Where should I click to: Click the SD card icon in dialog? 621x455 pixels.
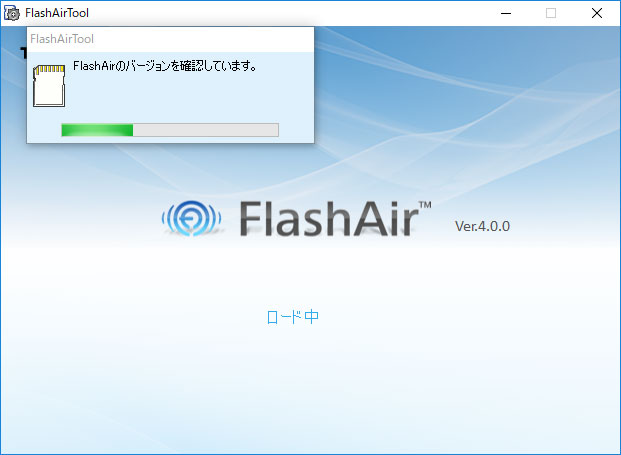(49, 86)
